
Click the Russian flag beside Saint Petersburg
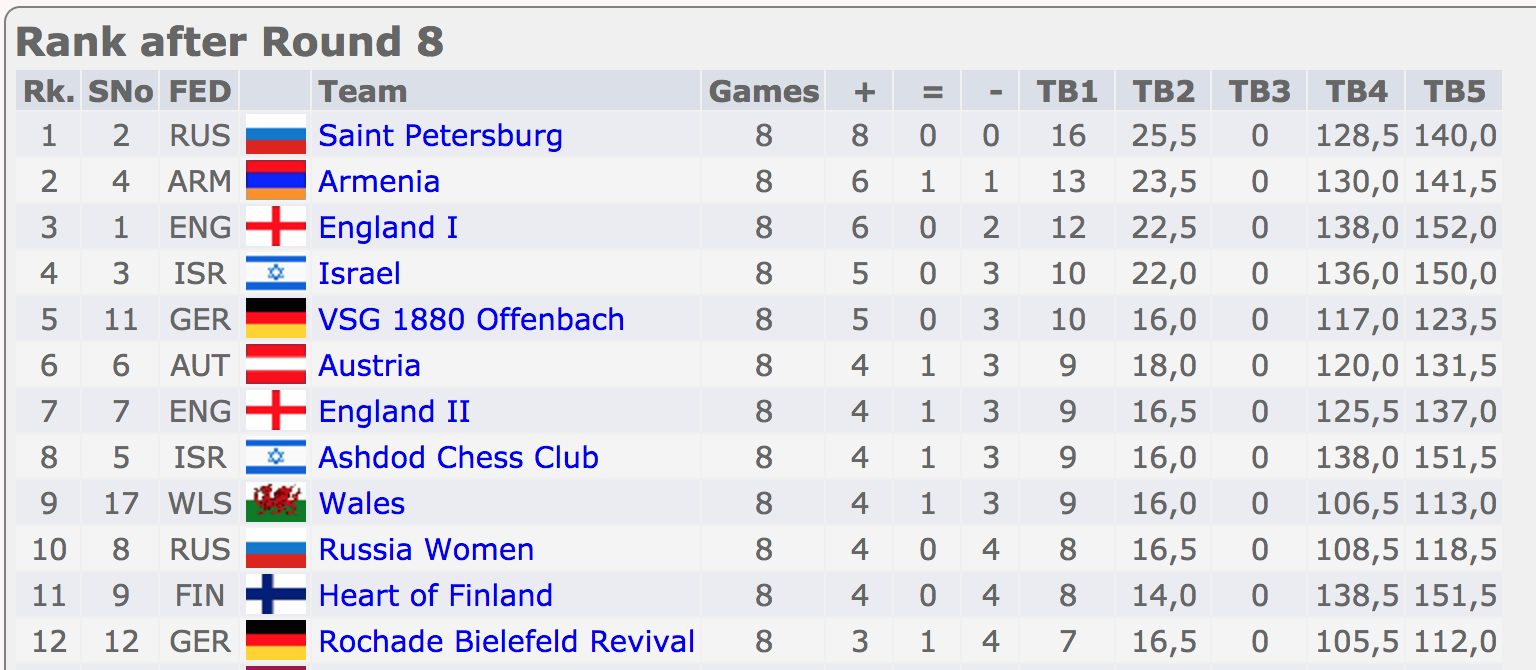point(275,135)
